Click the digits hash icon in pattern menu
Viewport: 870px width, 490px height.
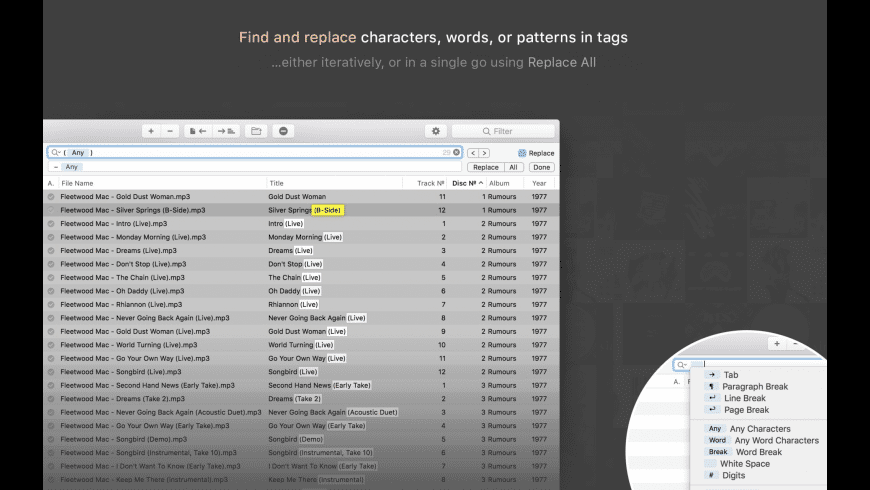[x=711, y=475]
